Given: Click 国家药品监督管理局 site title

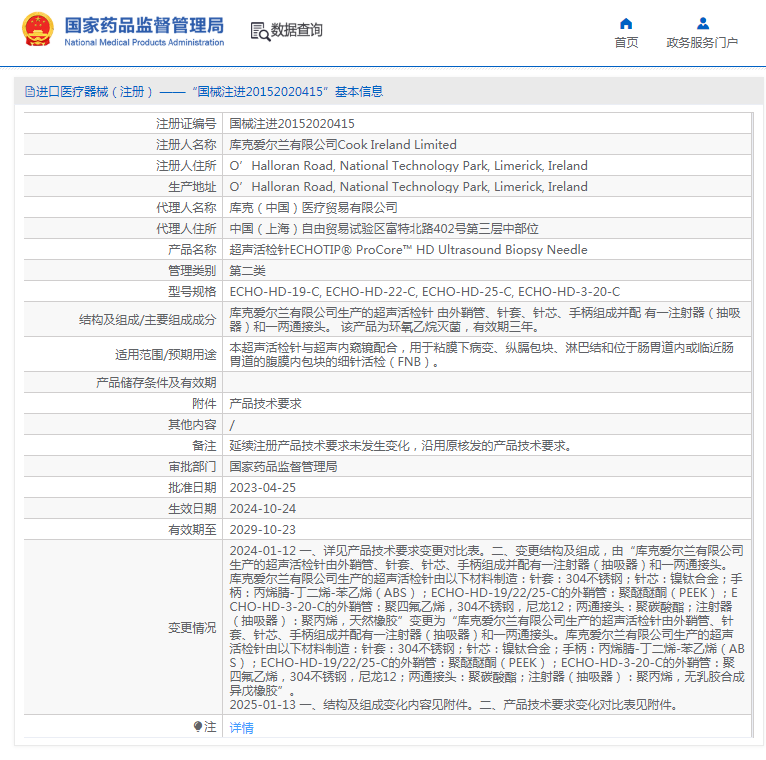Looking at the screenshot, I should click(x=144, y=25).
